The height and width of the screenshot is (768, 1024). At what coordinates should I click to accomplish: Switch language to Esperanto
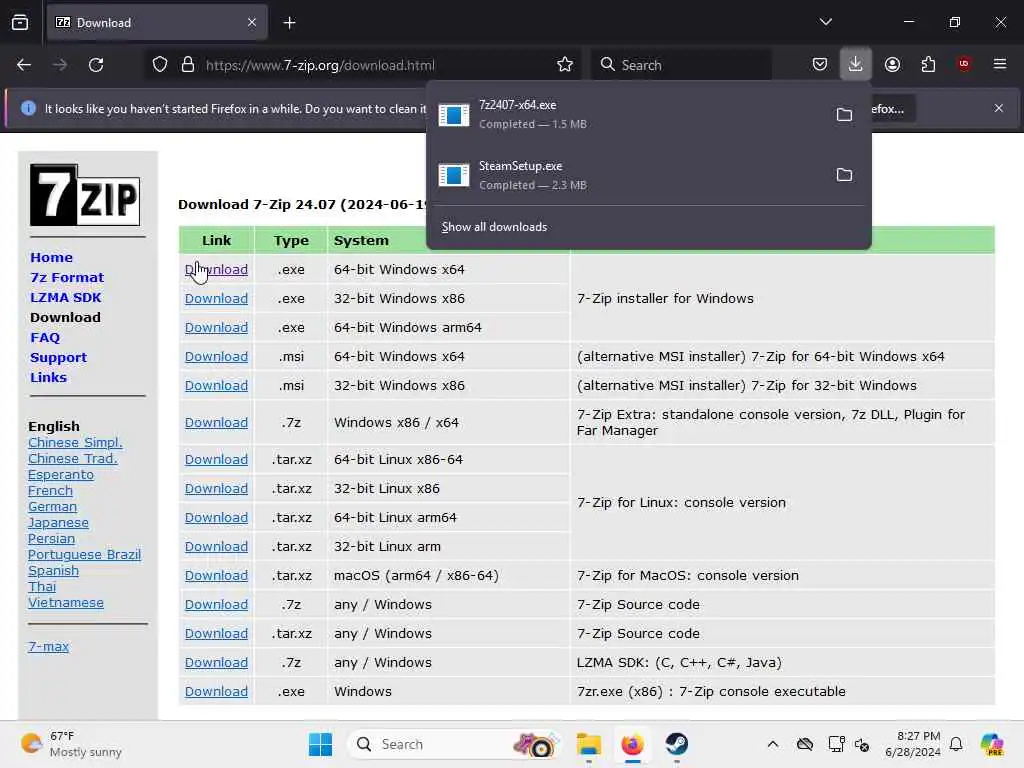click(x=61, y=475)
